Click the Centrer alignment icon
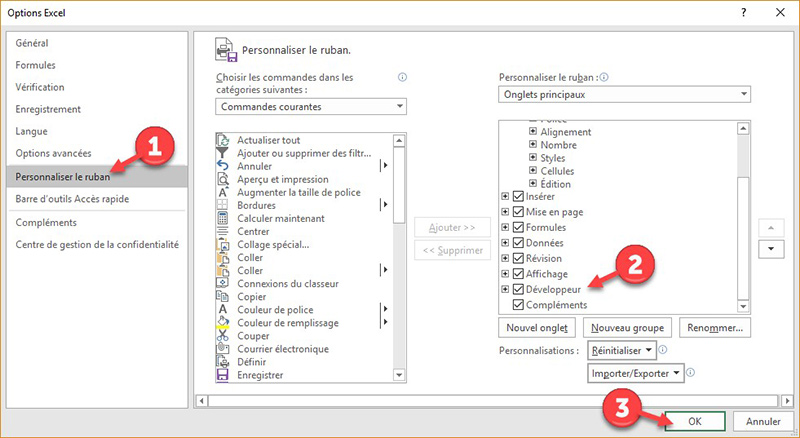The height and width of the screenshot is (438, 800). point(223,231)
